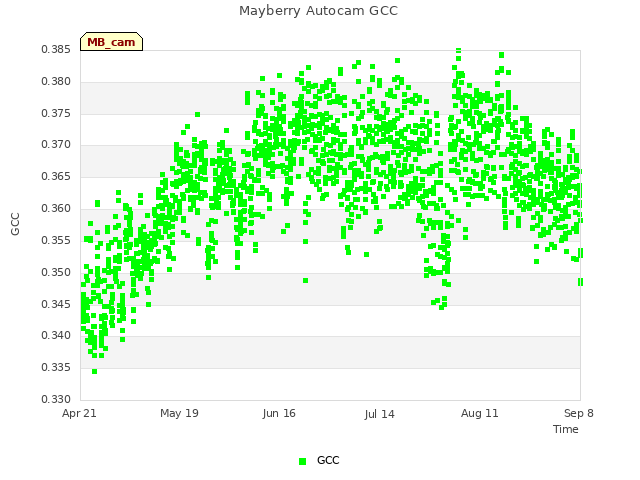This screenshot has width=640, height=480.
Task: Click the 0.340 y-axis tick label
Action: (56, 336)
